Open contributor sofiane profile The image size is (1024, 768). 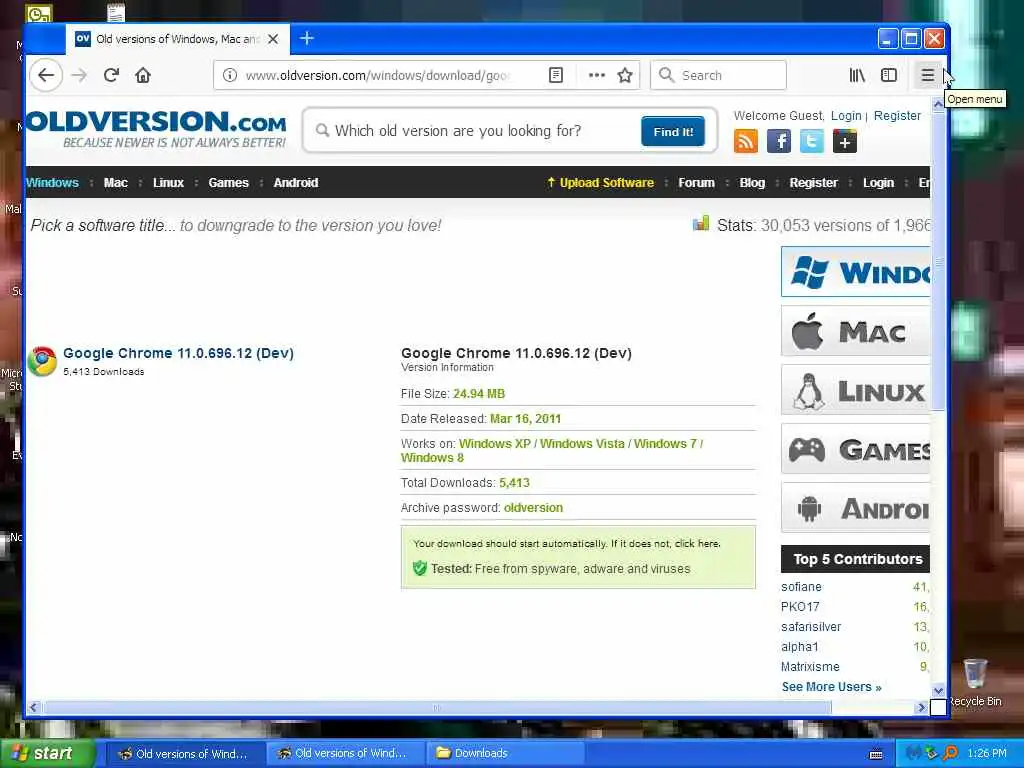coord(801,587)
